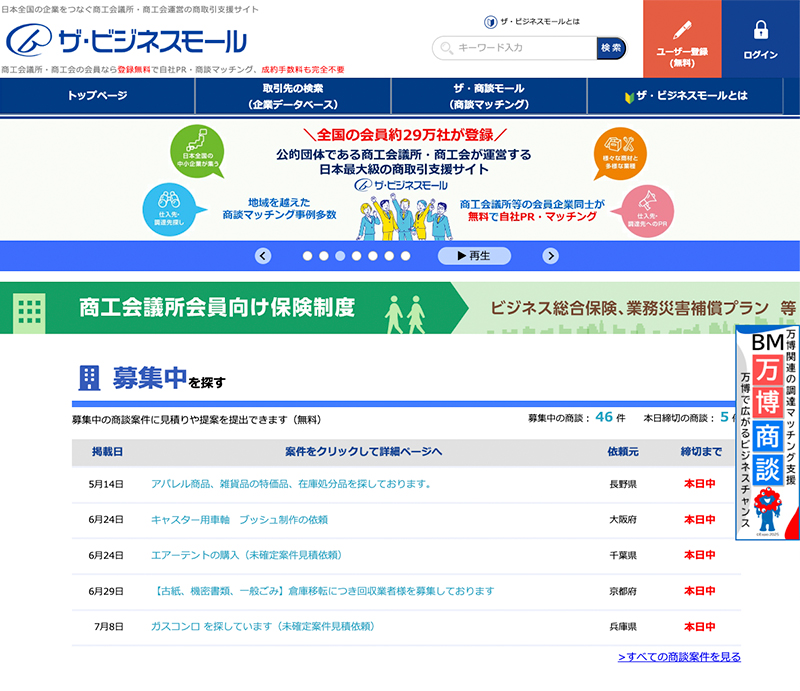
Task: Click the user registration pencil icon
Action: point(681,30)
